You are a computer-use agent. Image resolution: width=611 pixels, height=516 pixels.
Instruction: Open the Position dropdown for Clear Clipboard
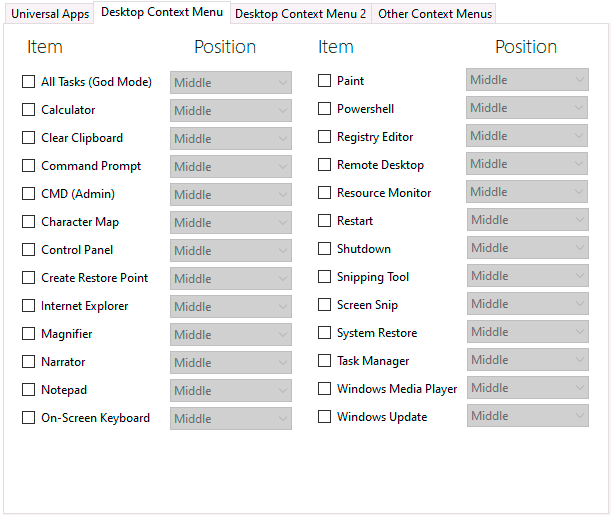[x=231, y=138]
